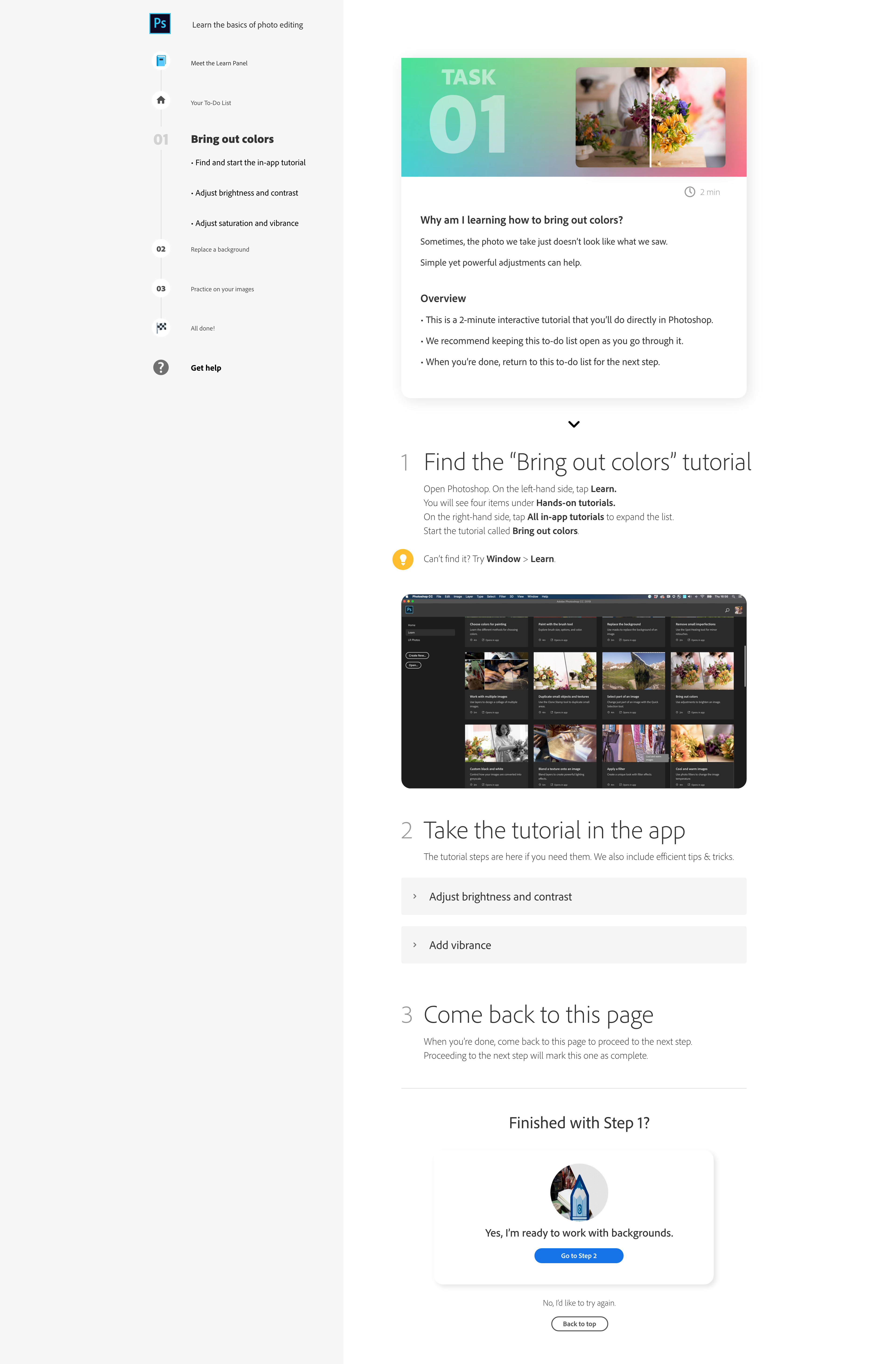Open the Meet the Learn Panel book icon
Image resolution: width=896 pixels, height=1364 pixels.
(161, 61)
